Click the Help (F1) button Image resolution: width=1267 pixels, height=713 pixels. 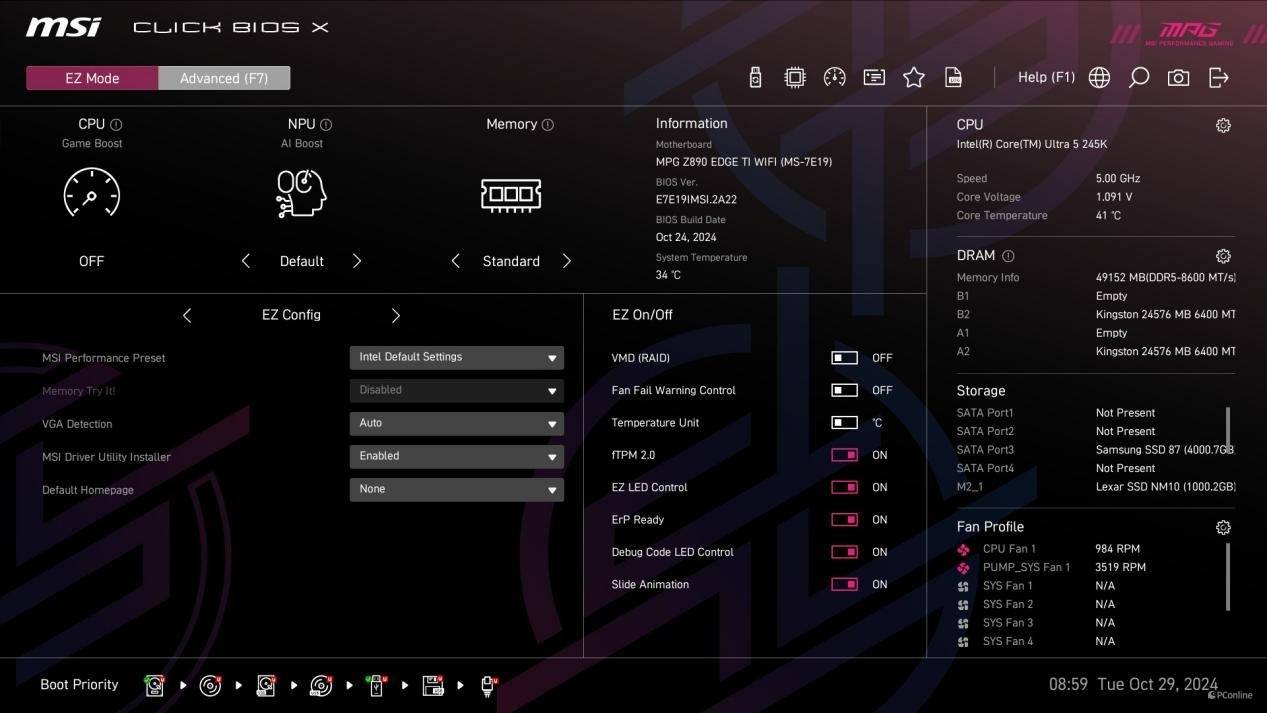(x=1046, y=77)
